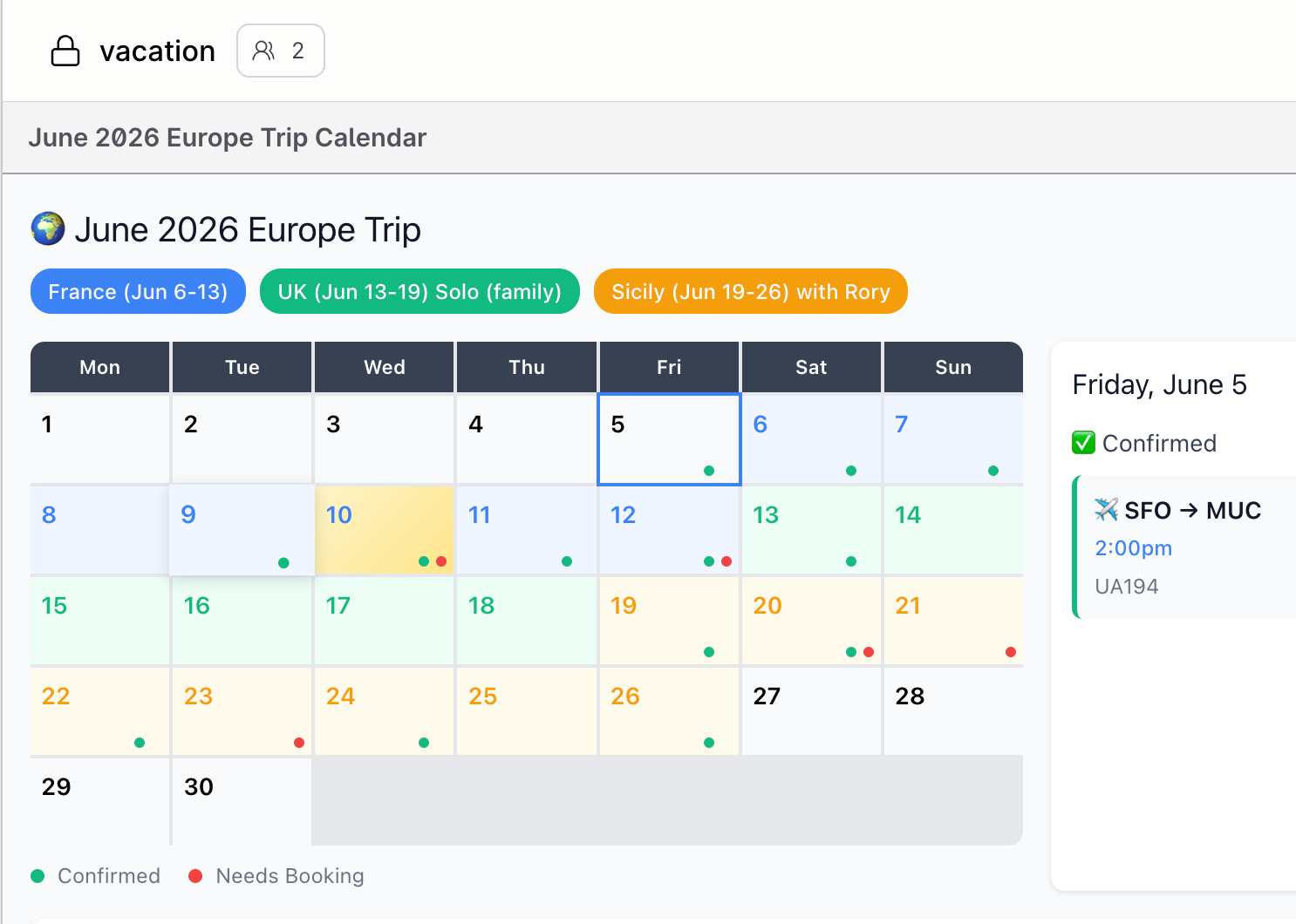Click the red dot on June 23

299,743
